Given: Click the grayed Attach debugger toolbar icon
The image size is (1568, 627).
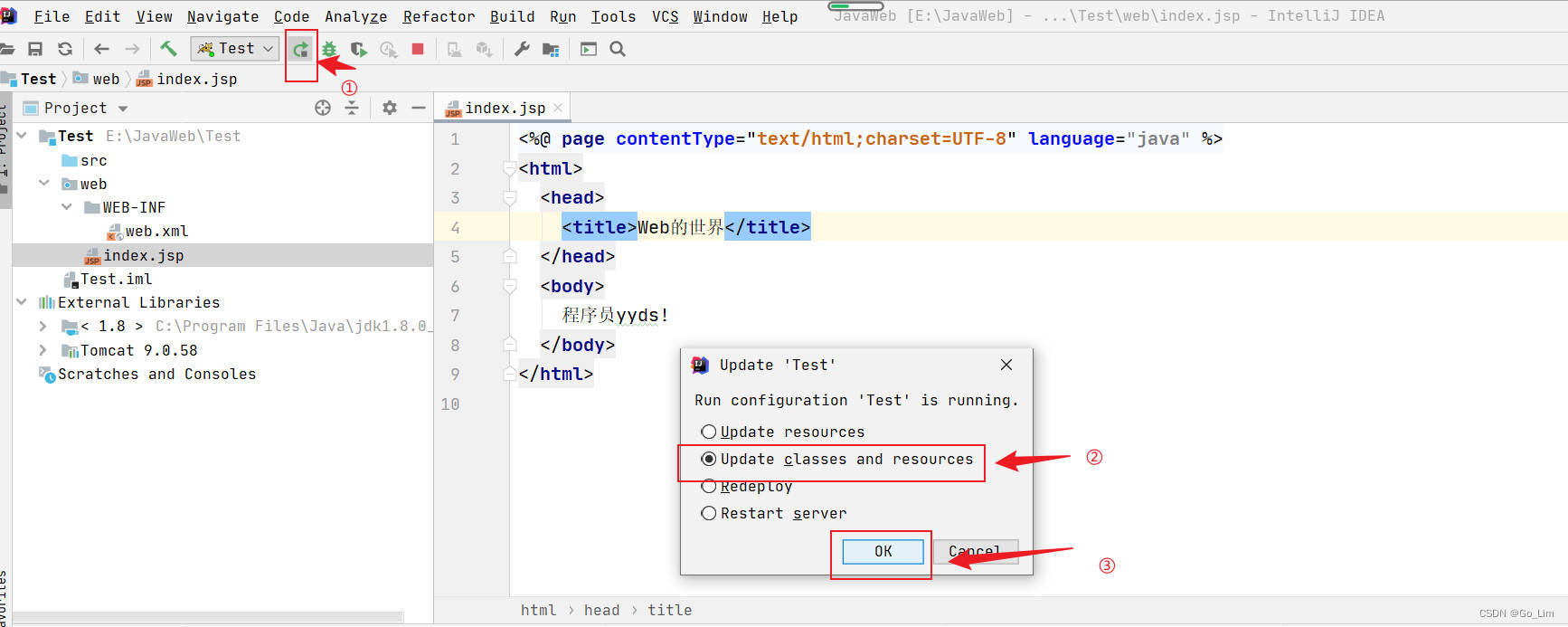Looking at the screenshot, I should click(455, 49).
